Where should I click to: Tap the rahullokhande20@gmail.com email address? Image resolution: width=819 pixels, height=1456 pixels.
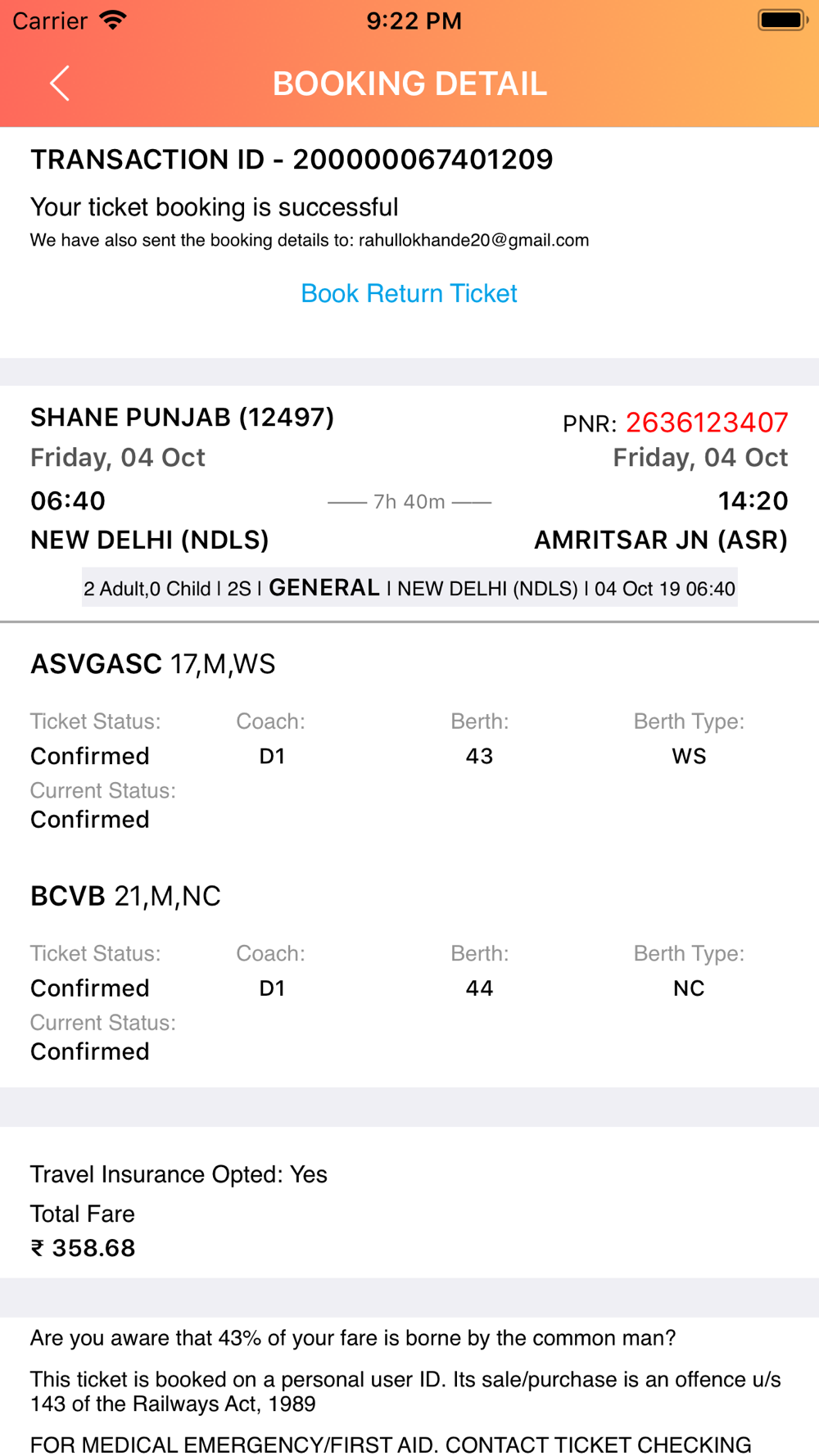click(x=473, y=240)
